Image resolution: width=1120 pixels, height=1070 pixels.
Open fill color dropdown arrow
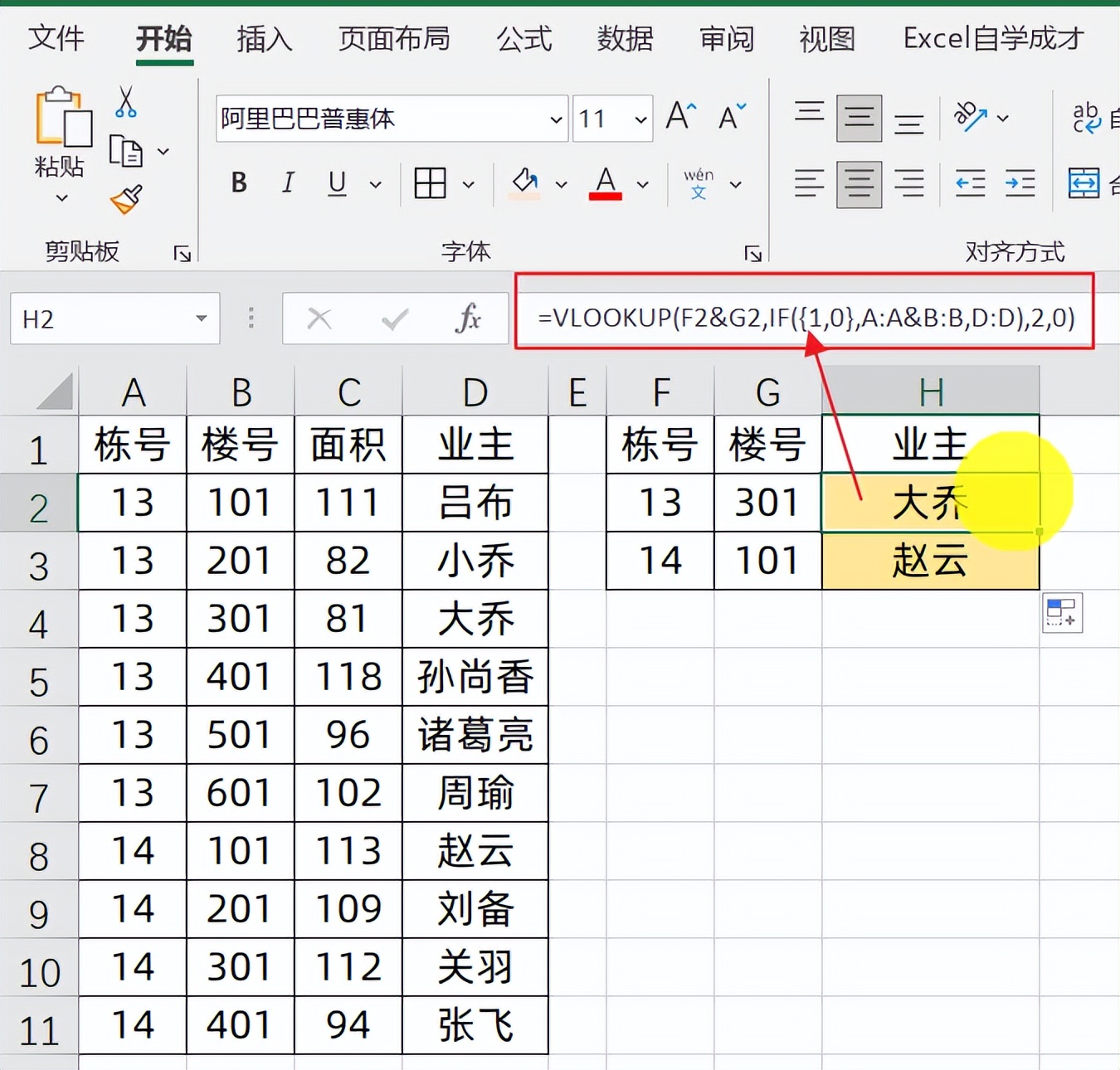pyautogui.click(x=561, y=184)
